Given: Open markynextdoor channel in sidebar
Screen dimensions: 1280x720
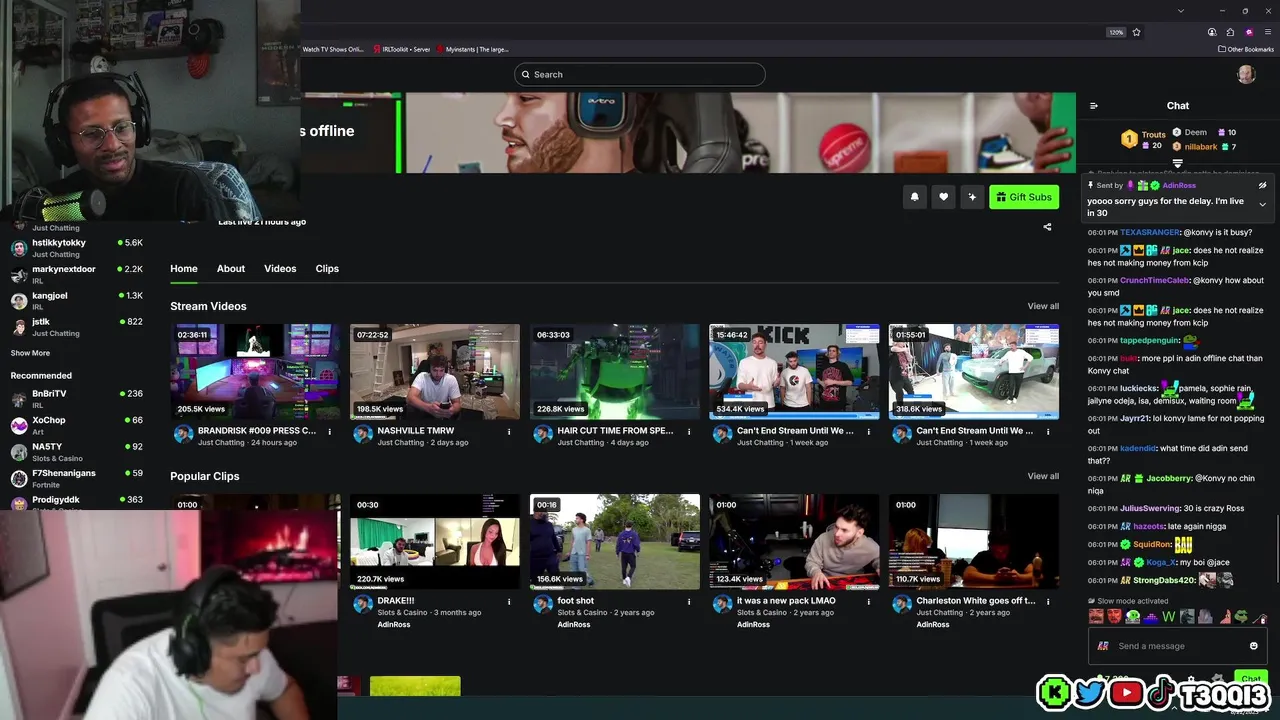Looking at the screenshot, I should pos(77,274).
